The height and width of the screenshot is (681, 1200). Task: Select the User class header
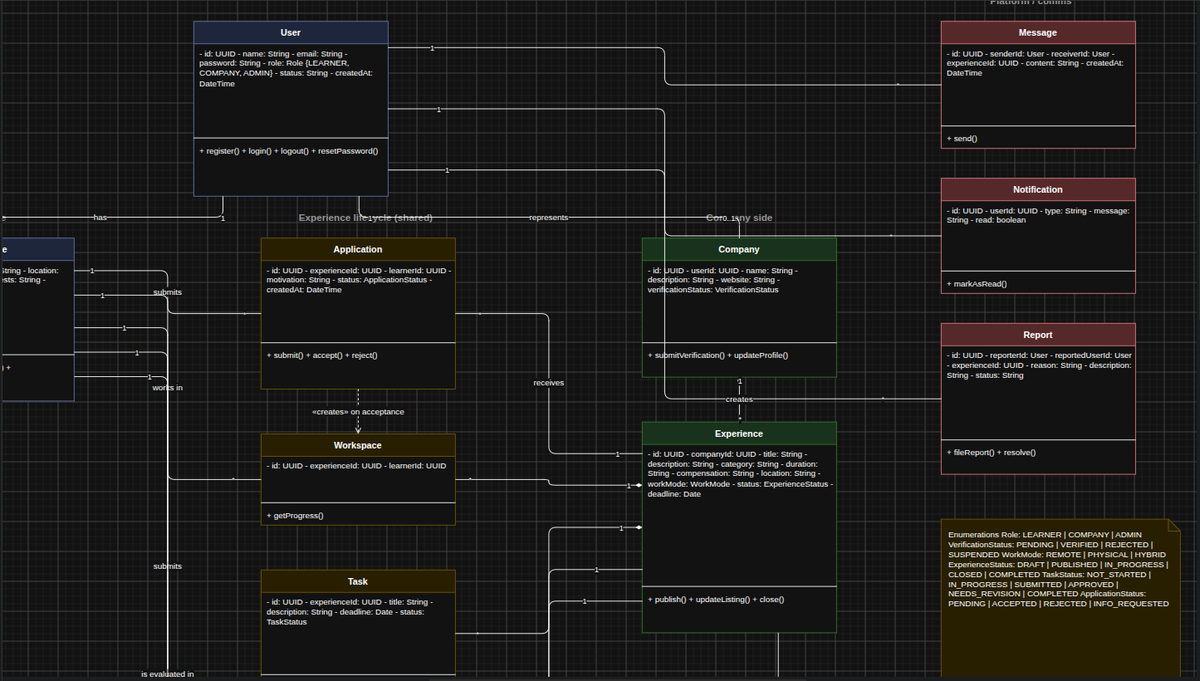pyautogui.click(x=290, y=33)
